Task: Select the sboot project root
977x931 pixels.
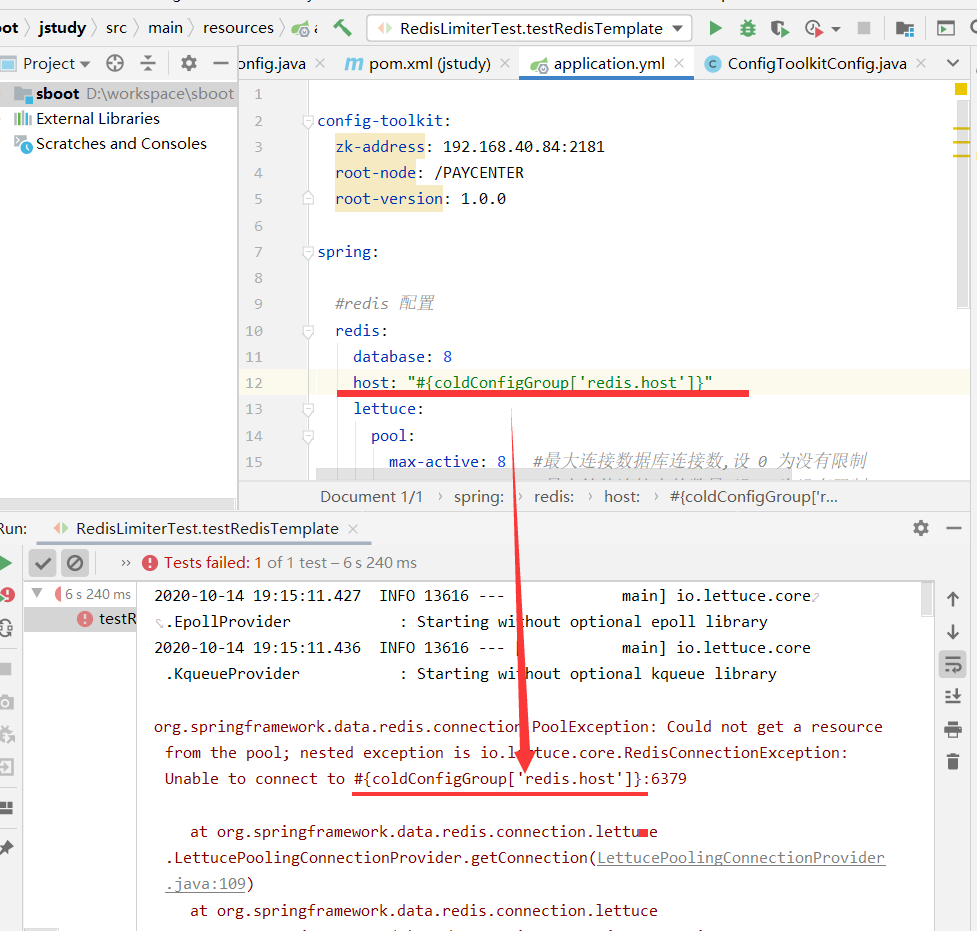Action: (118, 94)
